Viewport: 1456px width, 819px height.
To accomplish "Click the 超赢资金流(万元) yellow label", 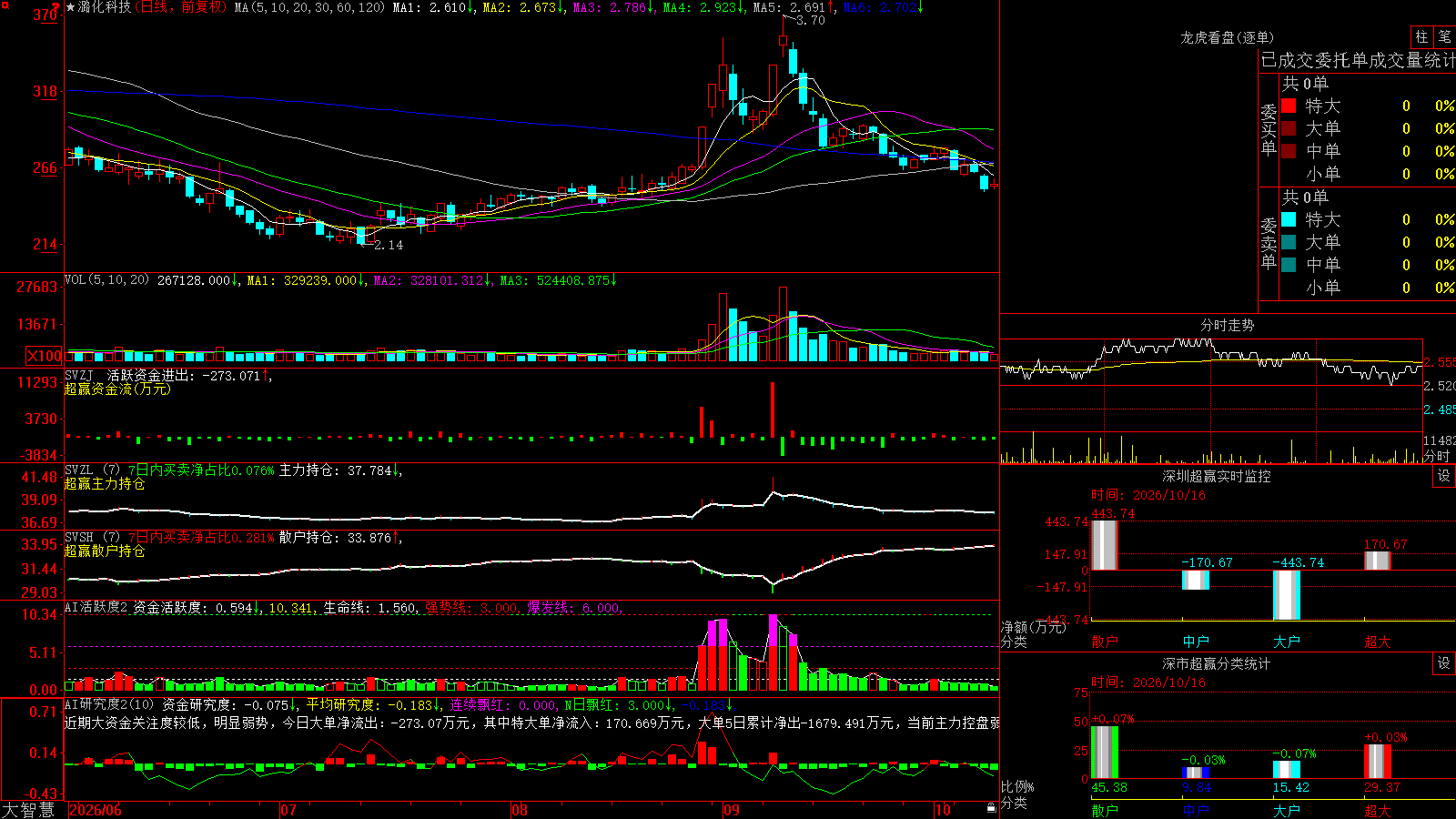I will tap(117, 389).
